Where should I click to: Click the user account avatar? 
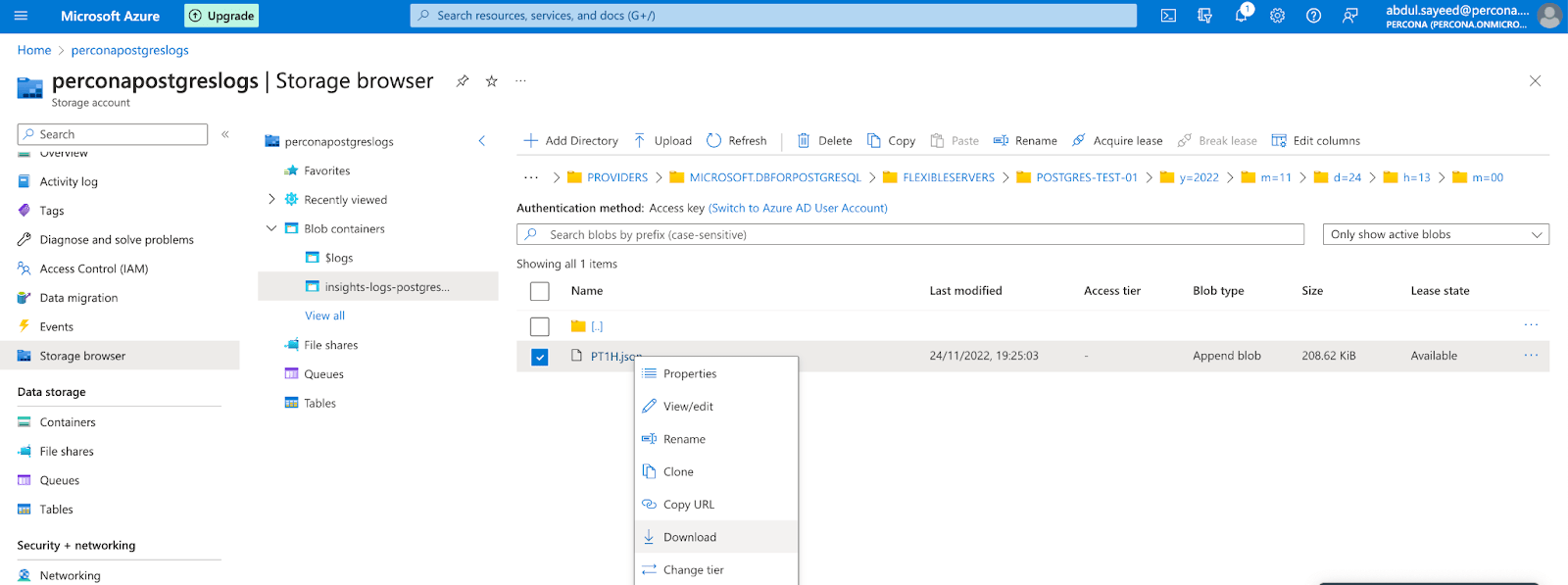pos(1549,16)
